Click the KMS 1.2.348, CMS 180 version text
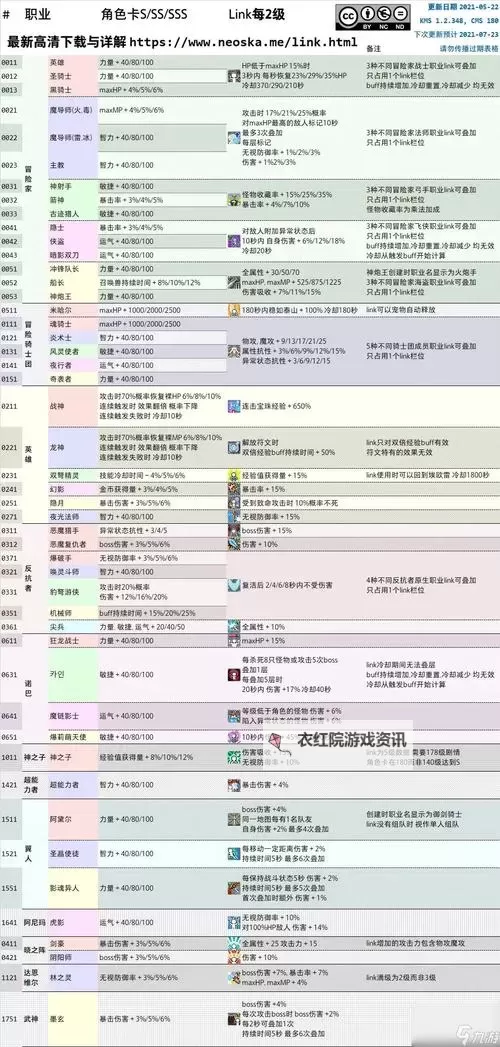 tap(459, 20)
